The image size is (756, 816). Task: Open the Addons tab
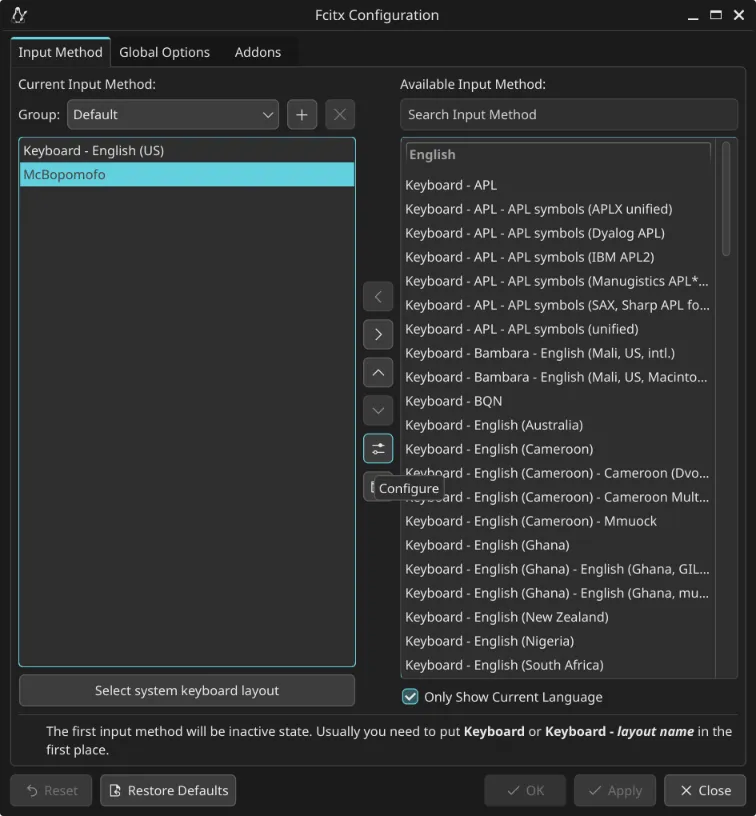pos(258,52)
